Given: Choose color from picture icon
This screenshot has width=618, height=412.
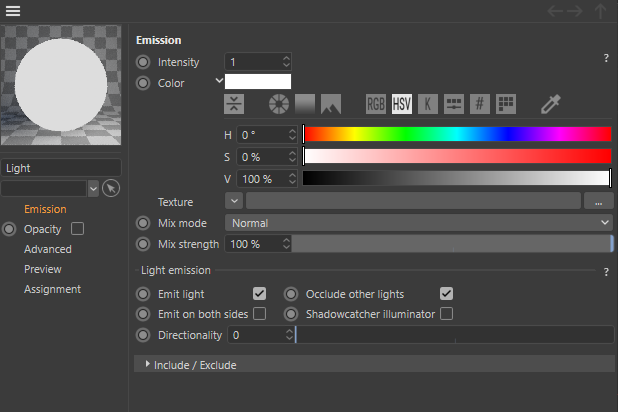Looking at the screenshot, I should (330, 103).
